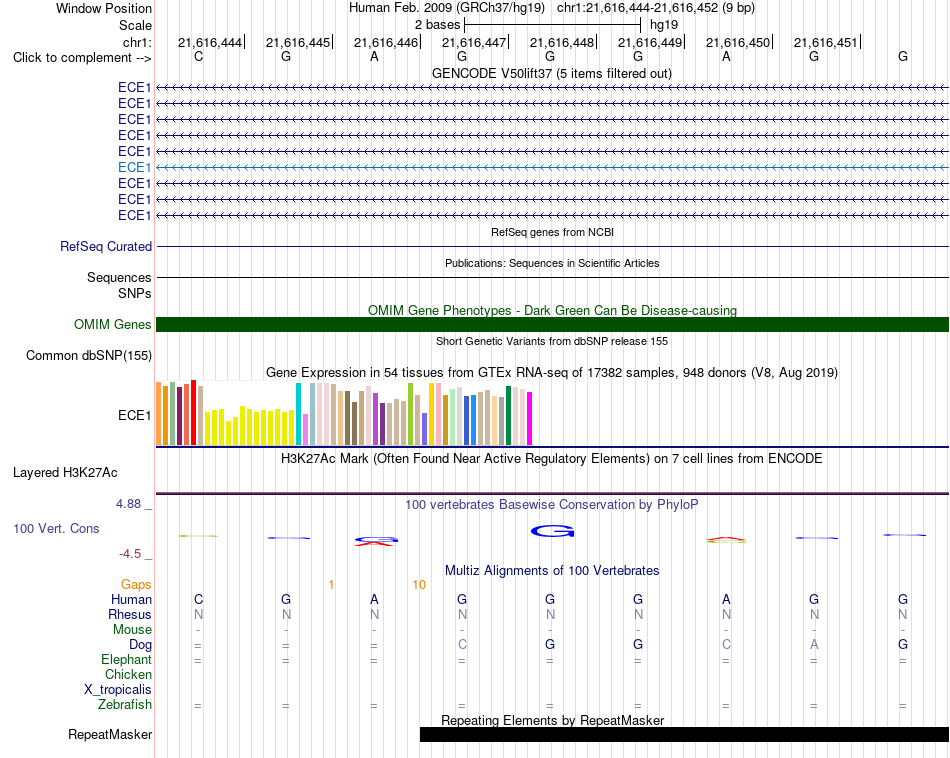This screenshot has height=758, width=950.
Task: Click 'Multiz Alignments of 100 Vertebrates' title
Action: (x=552, y=571)
